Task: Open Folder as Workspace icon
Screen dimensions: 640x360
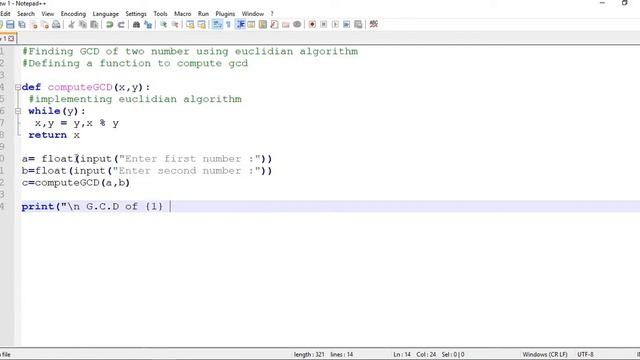Action: tap(286, 24)
